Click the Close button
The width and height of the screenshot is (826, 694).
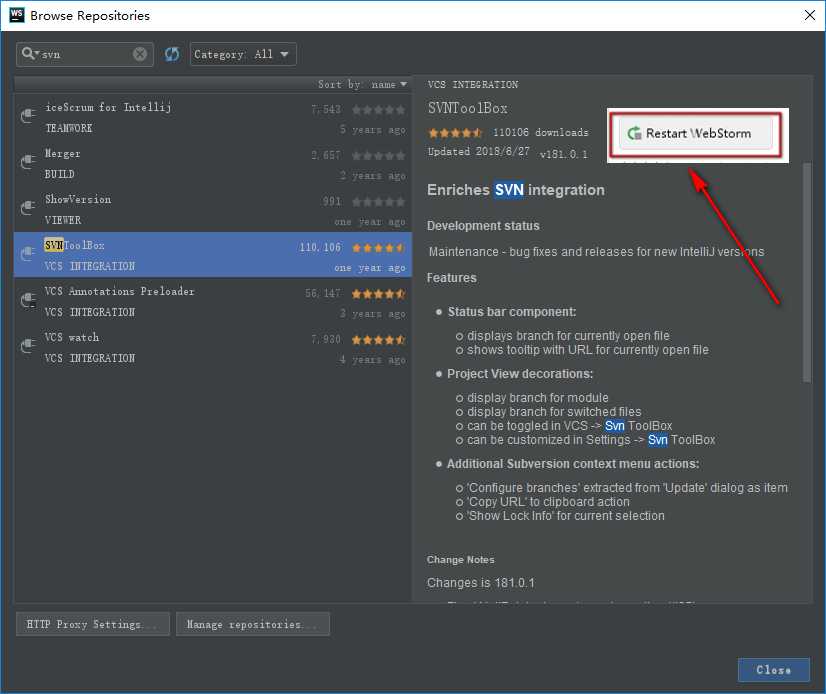[x=773, y=670]
